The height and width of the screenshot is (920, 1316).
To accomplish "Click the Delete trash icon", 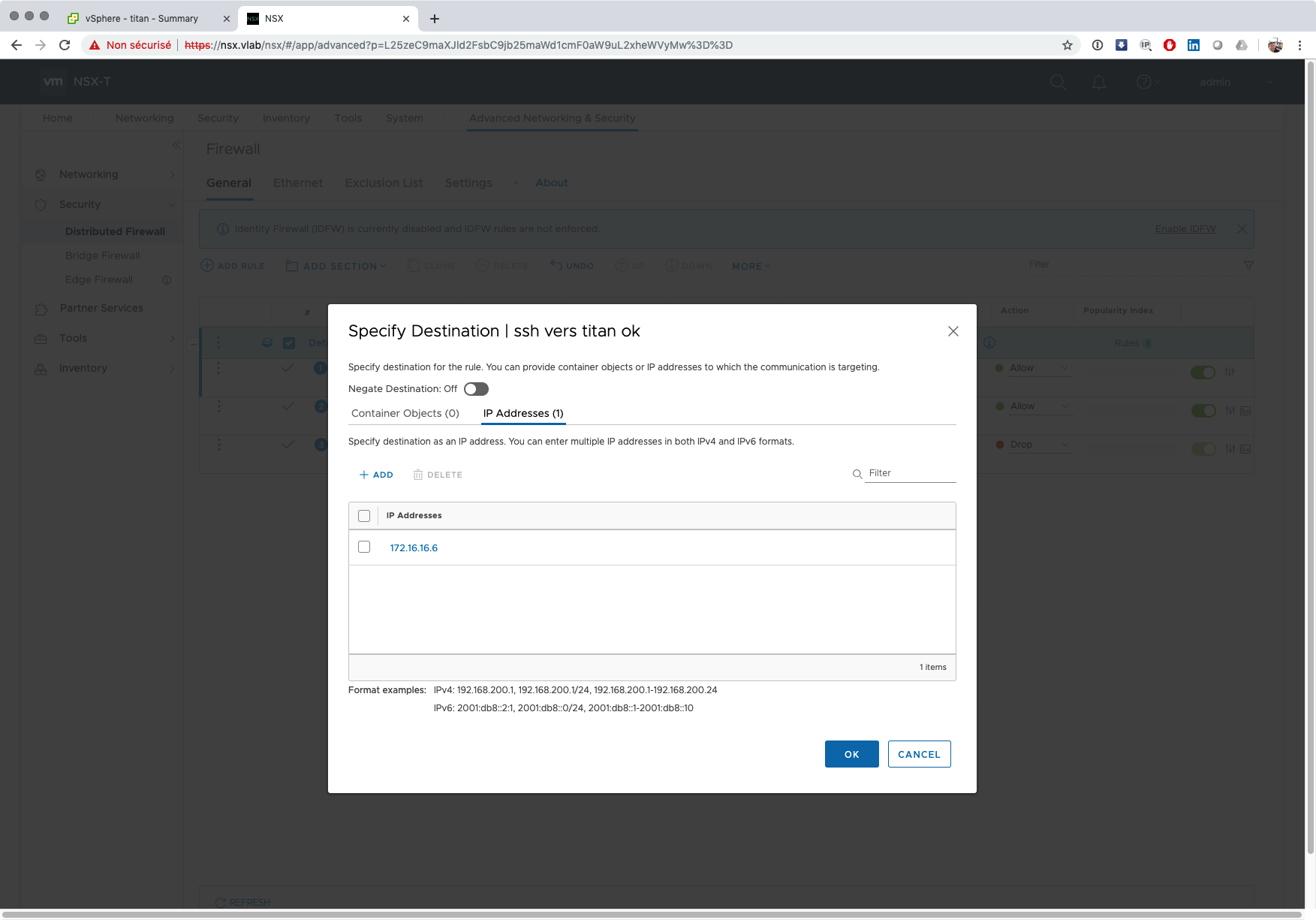I will click(418, 475).
